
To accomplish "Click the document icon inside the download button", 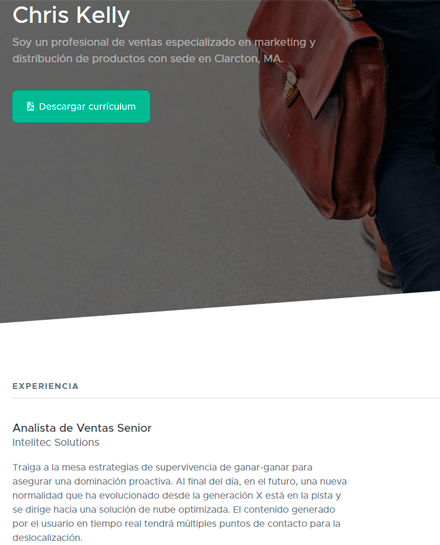I will [x=30, y=106].
